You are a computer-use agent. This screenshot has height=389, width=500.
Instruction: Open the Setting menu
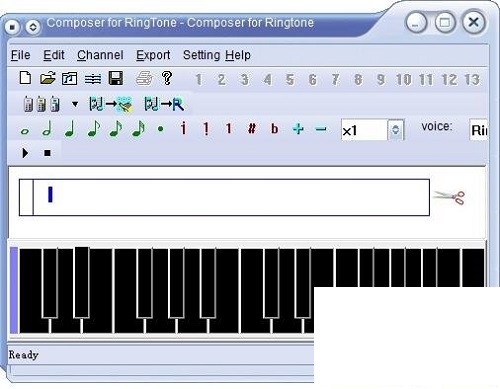(202, 55)
